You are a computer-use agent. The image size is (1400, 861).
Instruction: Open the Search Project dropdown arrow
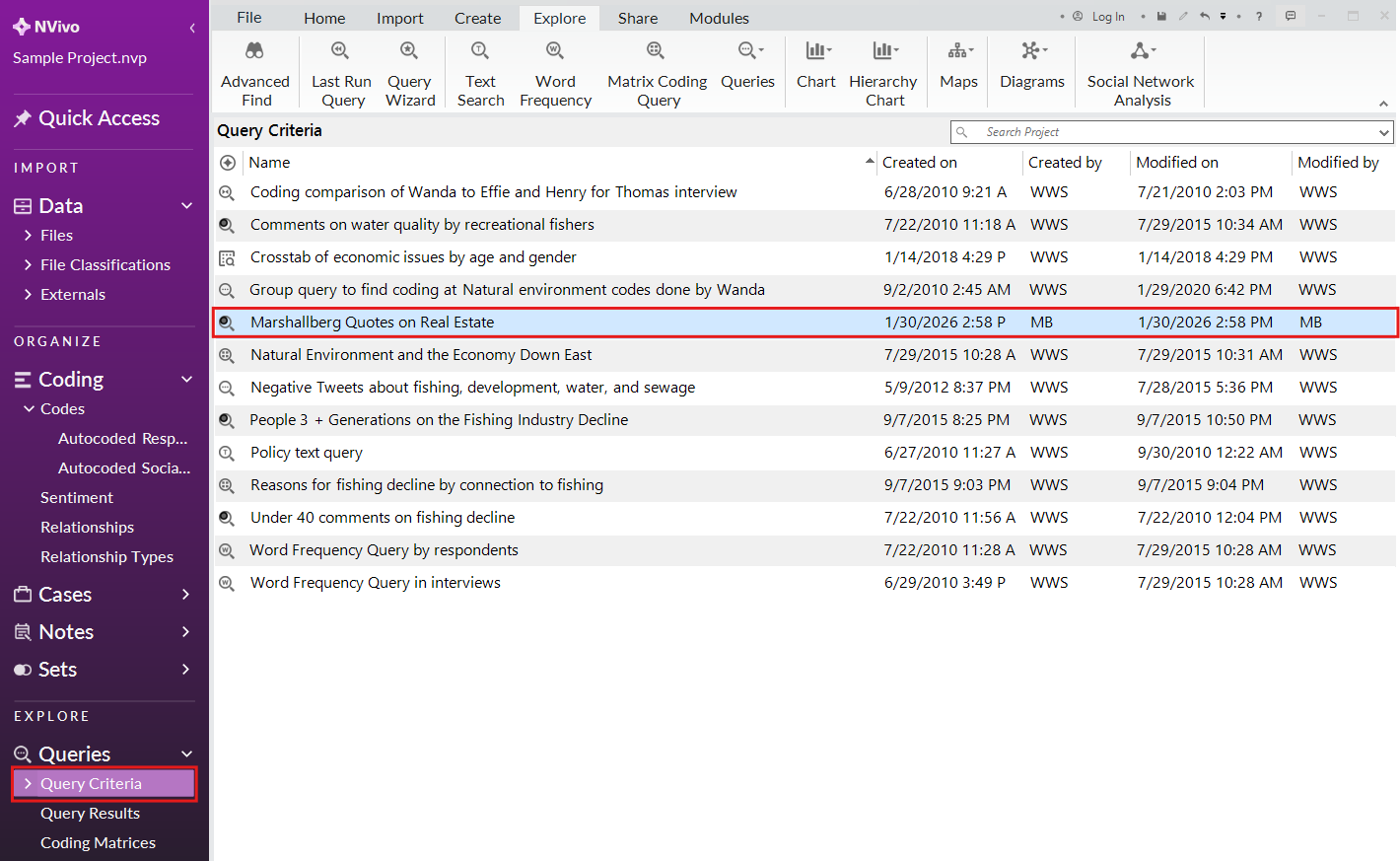point(1384,132)
